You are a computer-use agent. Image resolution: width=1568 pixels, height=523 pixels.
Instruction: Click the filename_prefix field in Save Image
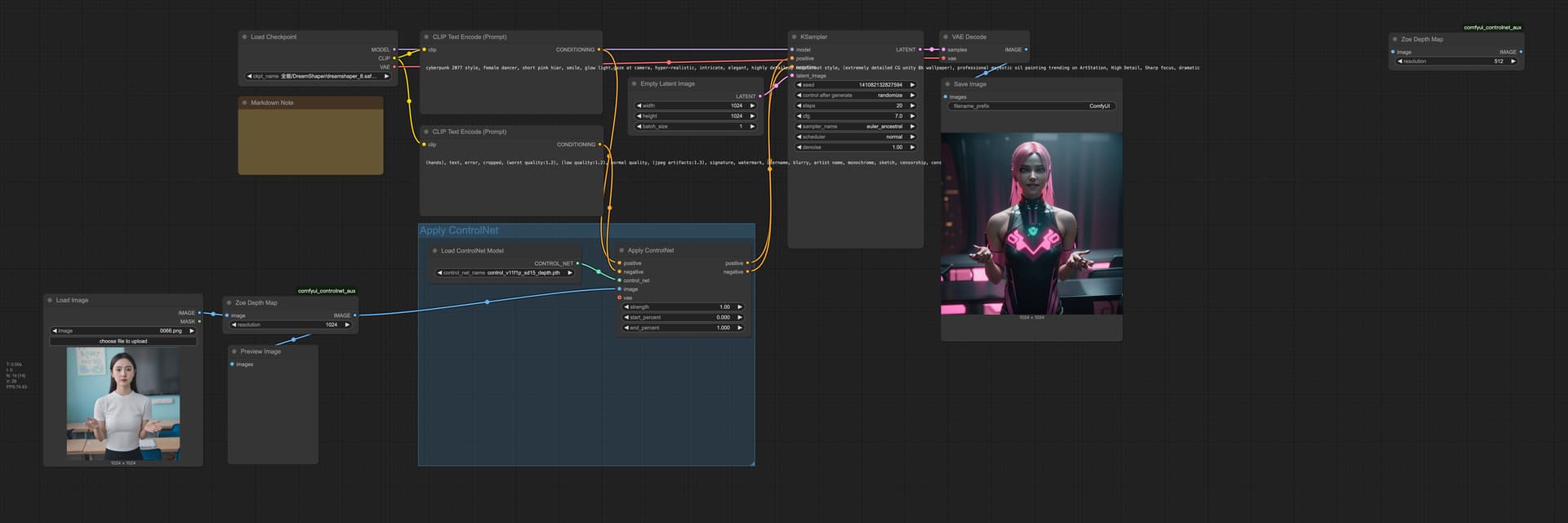point(1031,106)
